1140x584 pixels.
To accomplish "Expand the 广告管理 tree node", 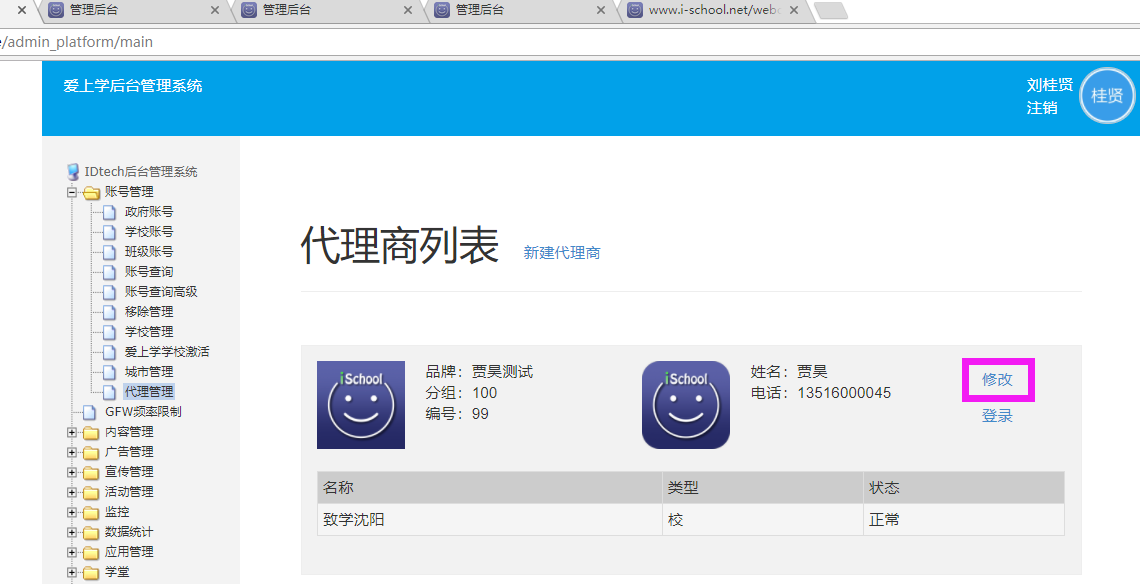I will [72, 452].
